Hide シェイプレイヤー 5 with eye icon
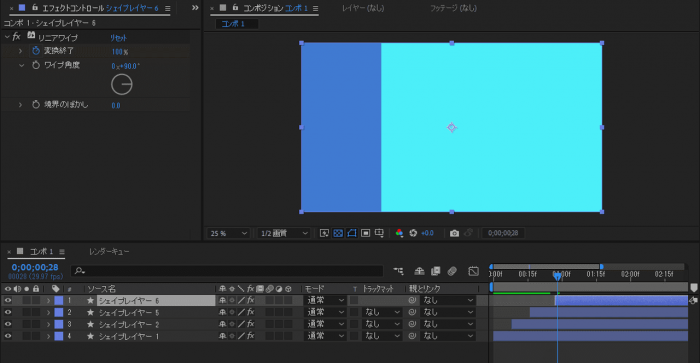Screen dimensions: 700x363 8,312
